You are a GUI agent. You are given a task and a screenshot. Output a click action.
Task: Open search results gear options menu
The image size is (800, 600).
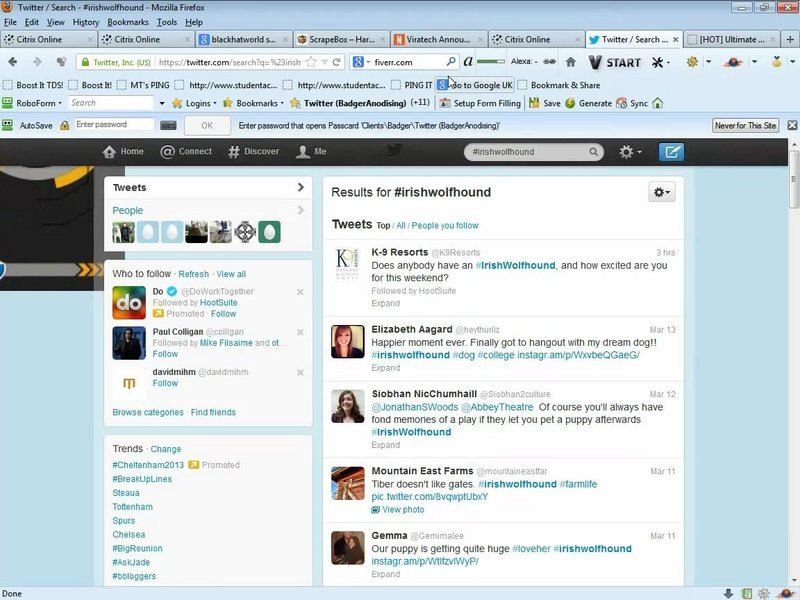pos(662,192)
